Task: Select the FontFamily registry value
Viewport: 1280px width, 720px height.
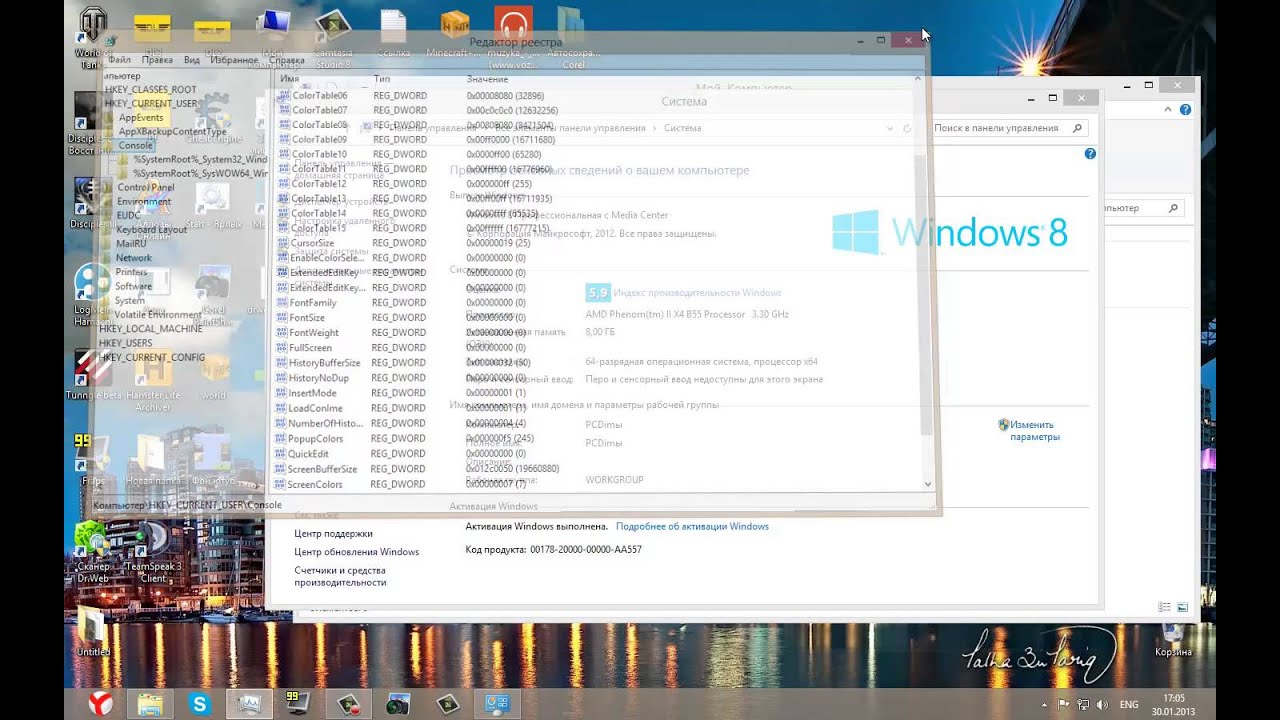Action: (313, 303)
